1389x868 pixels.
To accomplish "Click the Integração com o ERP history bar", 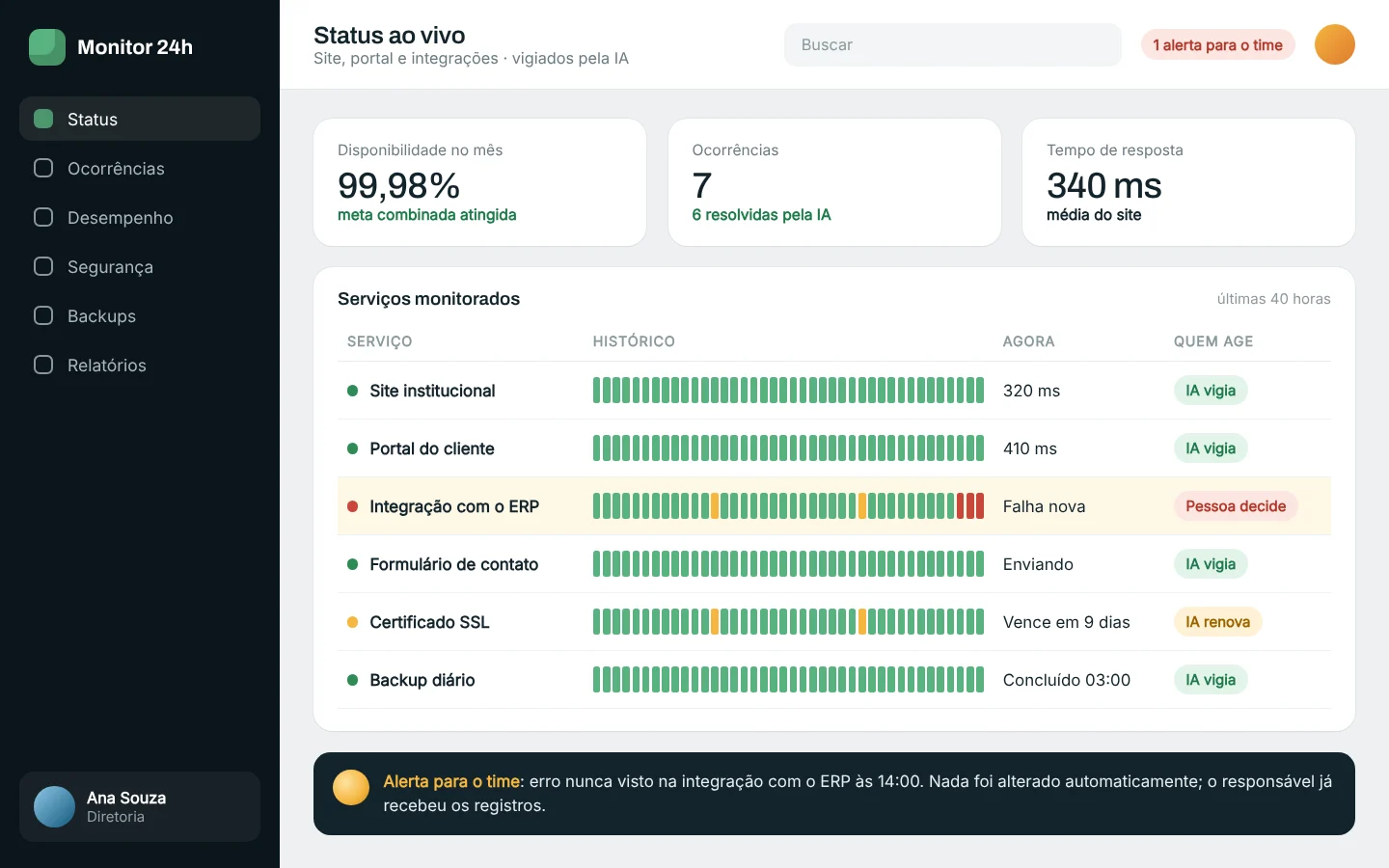I will [788, 506].
